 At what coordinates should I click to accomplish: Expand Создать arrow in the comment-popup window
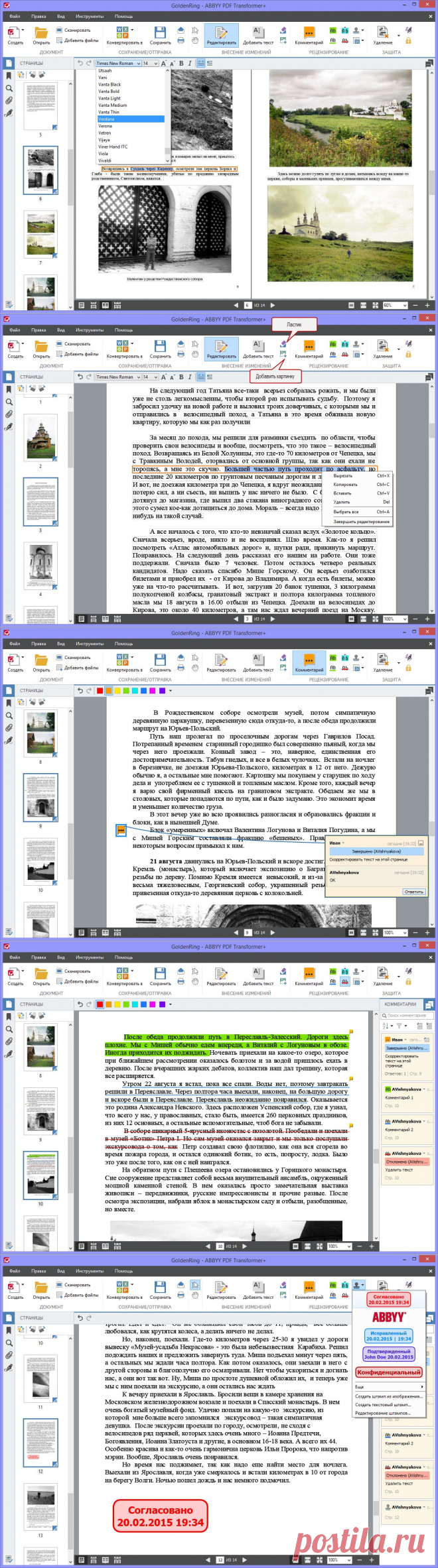(x=23, y=657)
